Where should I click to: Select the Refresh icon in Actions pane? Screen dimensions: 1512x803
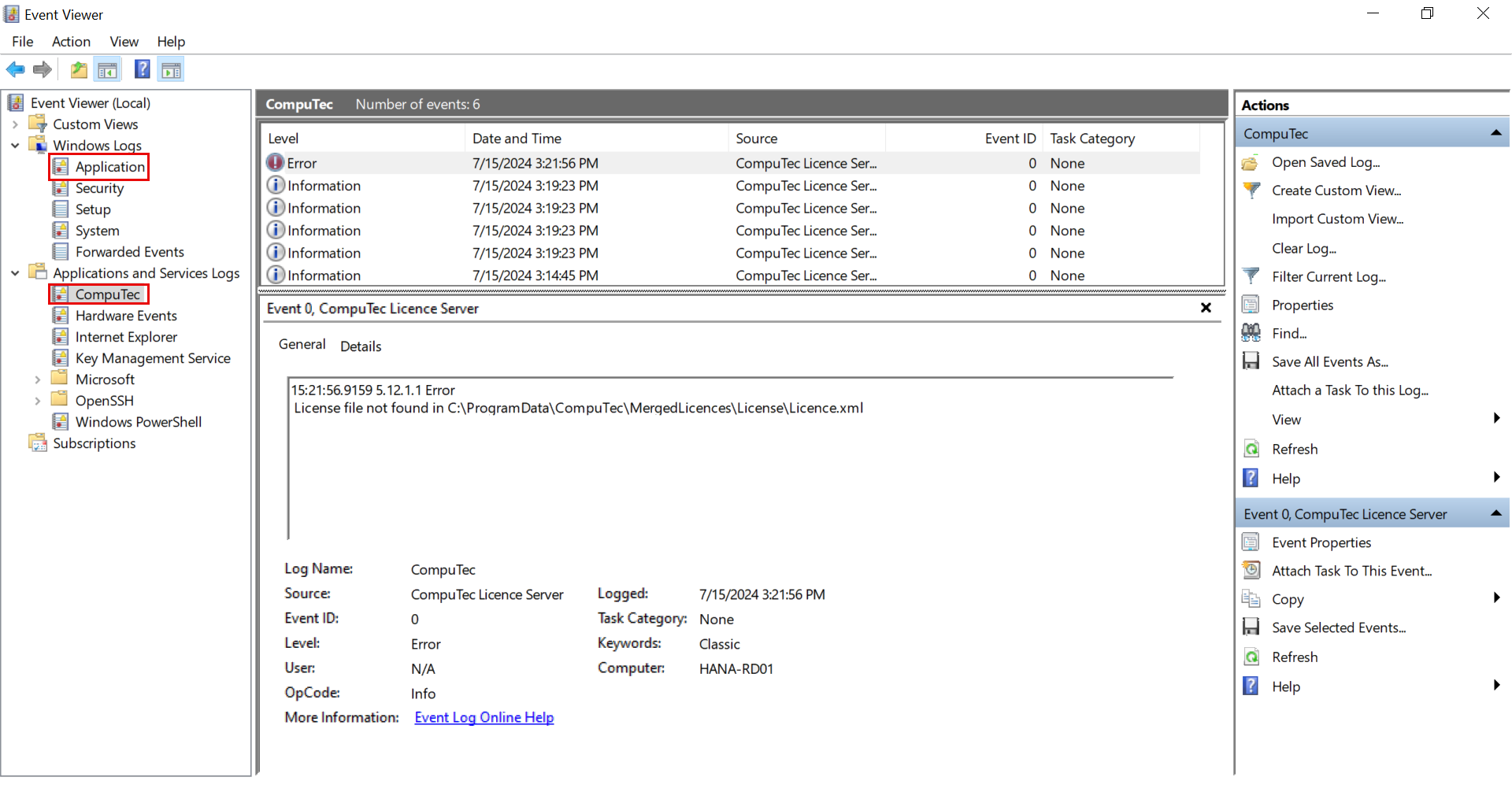1252,448
